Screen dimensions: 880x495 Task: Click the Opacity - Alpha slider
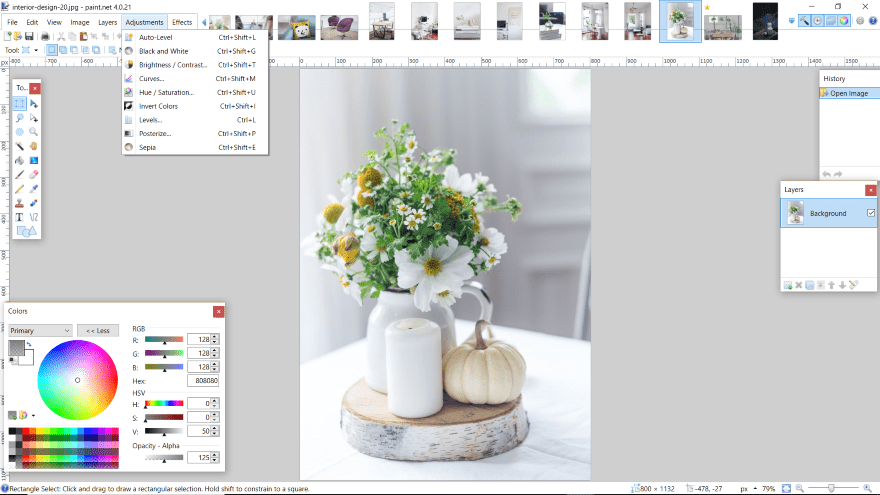point(164,457)
